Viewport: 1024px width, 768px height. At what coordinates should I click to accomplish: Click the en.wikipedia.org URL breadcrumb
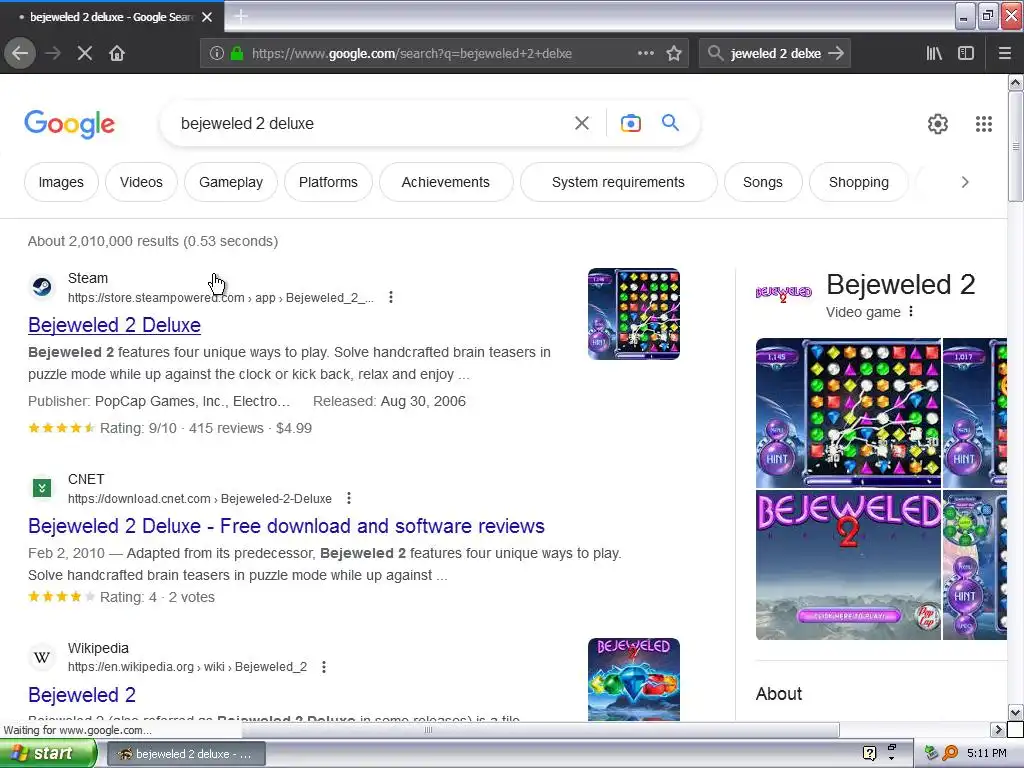(187, 667)
